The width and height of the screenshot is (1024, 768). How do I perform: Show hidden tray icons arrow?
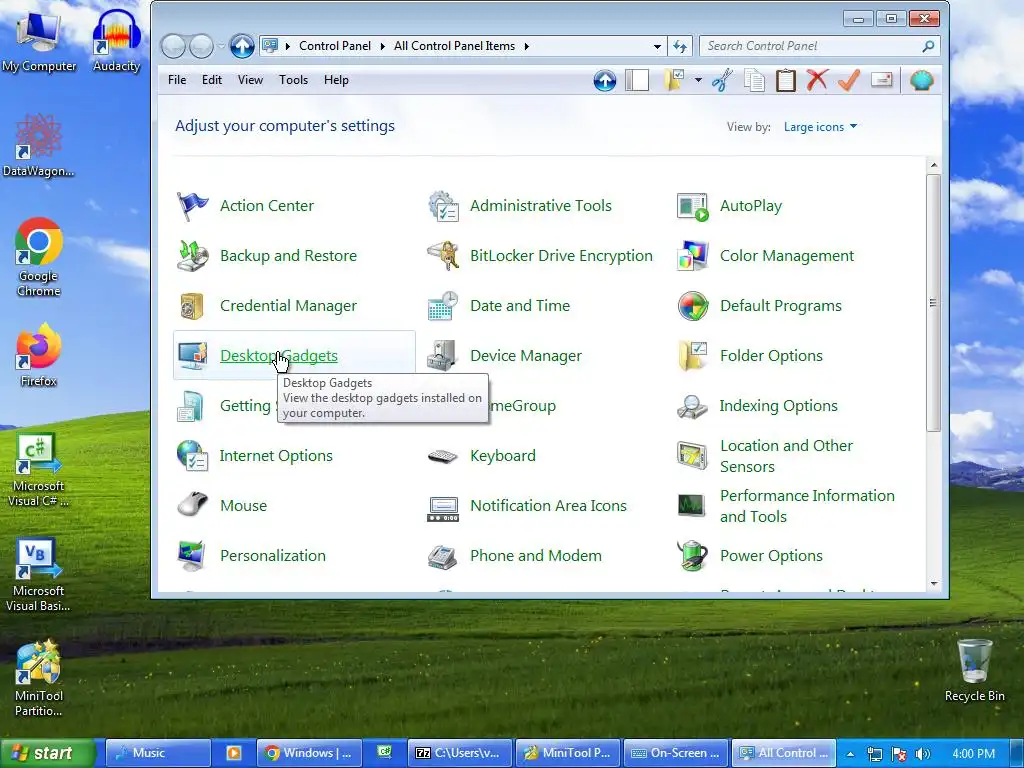(x=850, y=754)
